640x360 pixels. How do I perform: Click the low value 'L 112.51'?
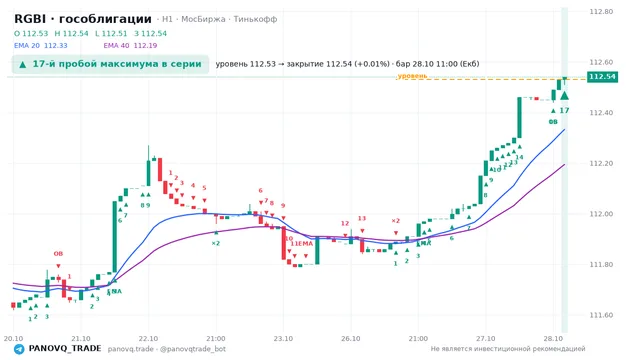(111, 33)
